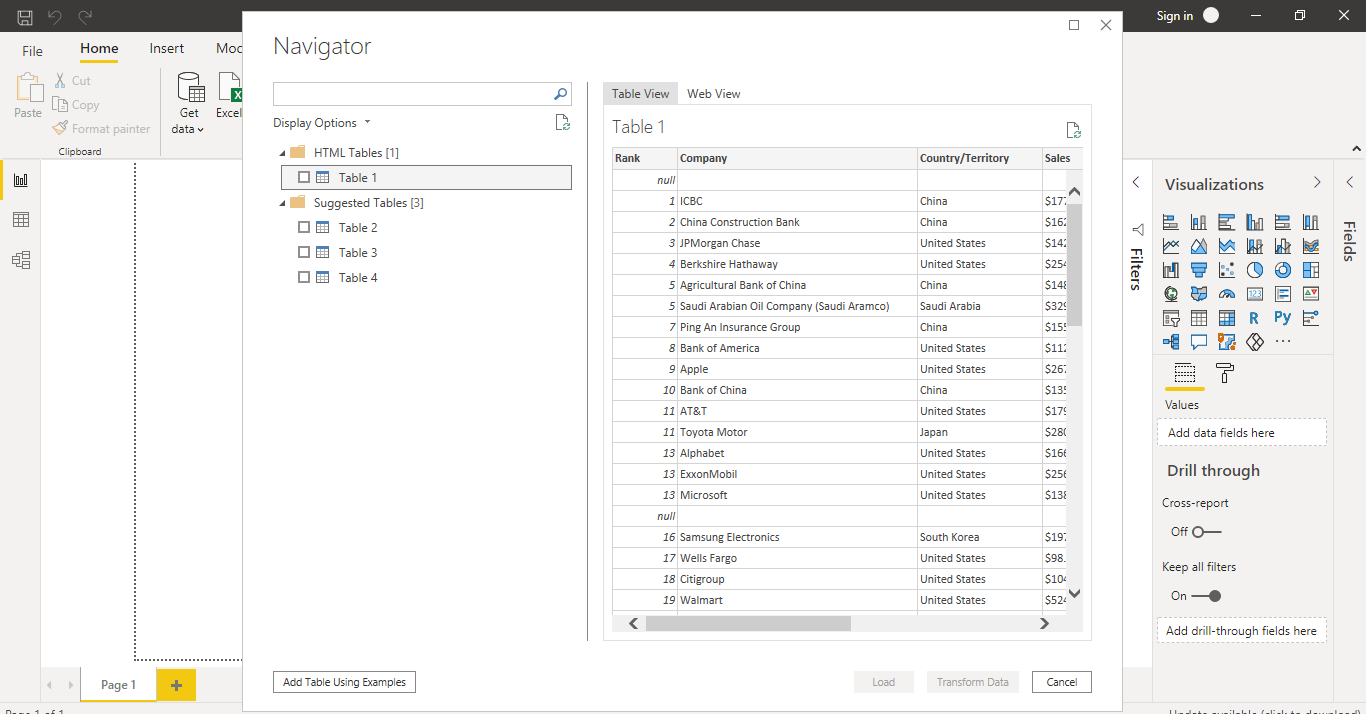
Task: Click the Add data fields here well
Action: 1241,433
